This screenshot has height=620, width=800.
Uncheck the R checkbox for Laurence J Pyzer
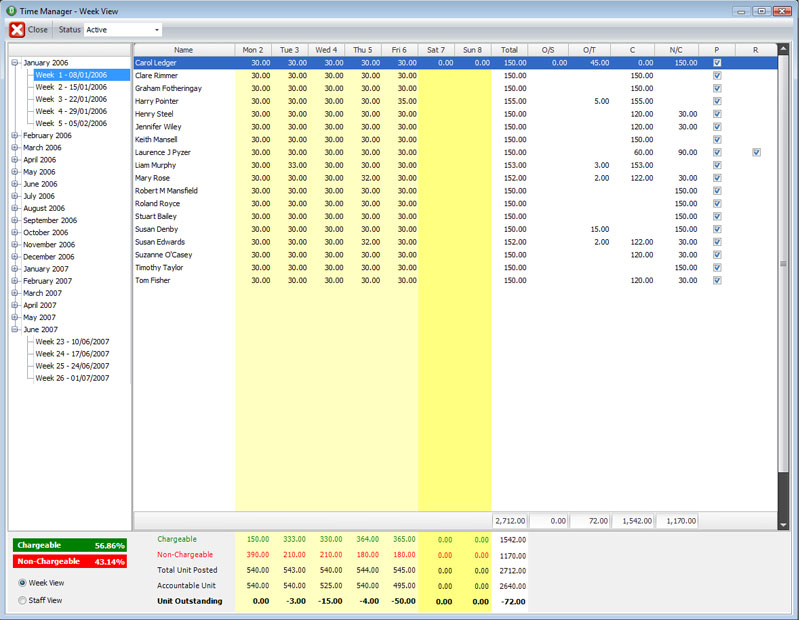(x=756, y=152)
